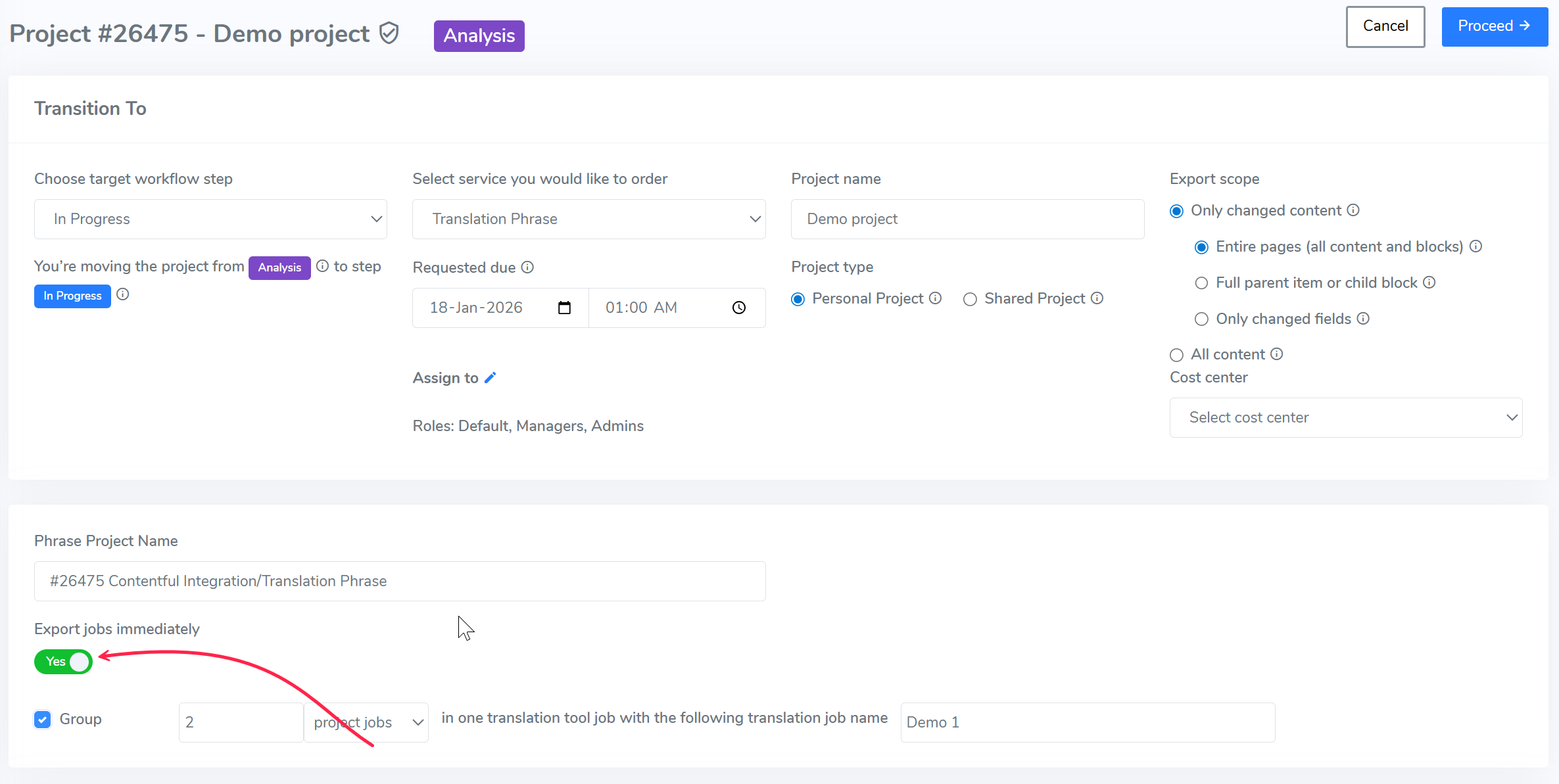1559x784 pixels.
Task: Click the pencil edit icon beside Assign to
Action: tap(491, 377)
